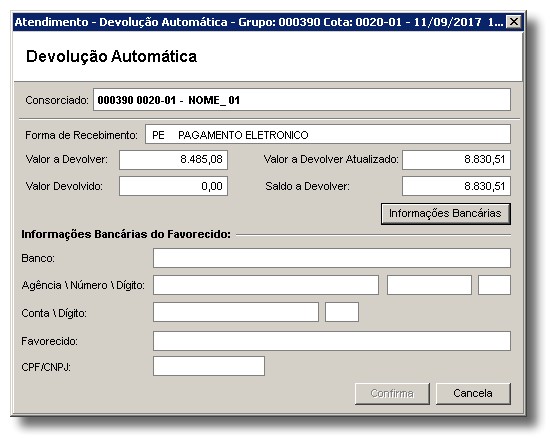Screen dimensions: 552x438
Task: Select the Valor Devolvido field showing 0,00
Action: click(173, 186)
